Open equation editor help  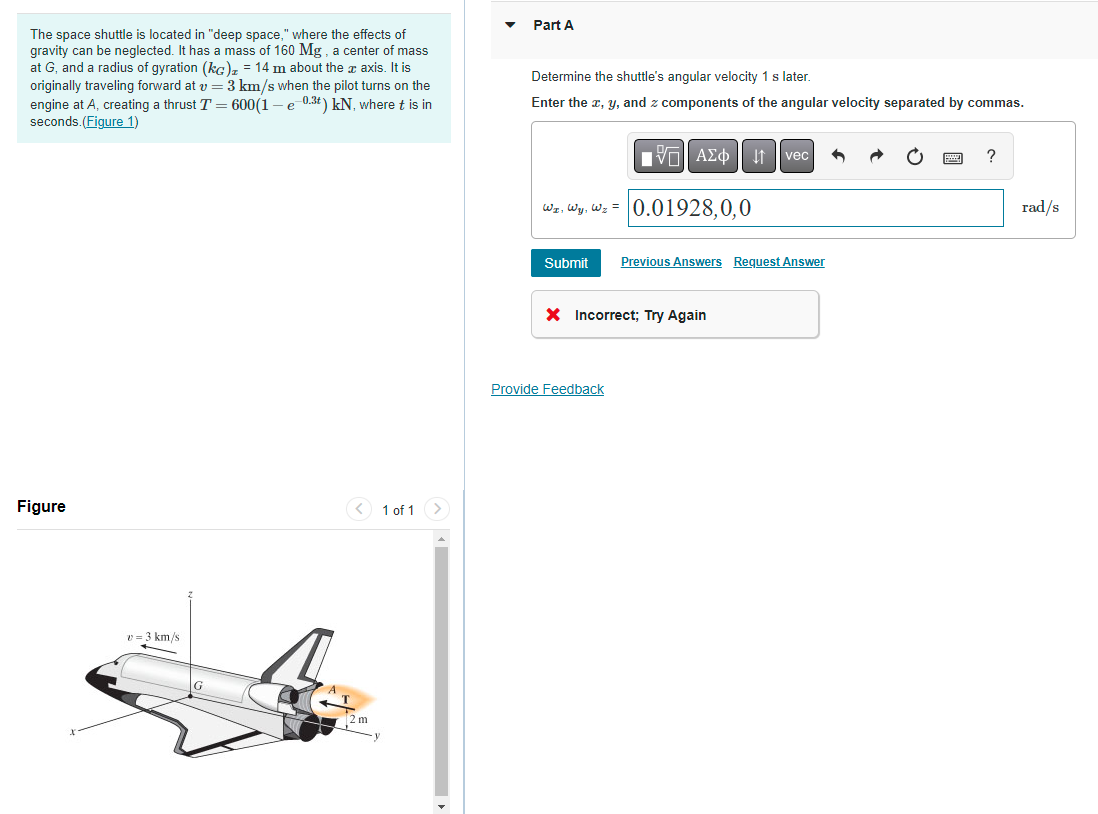[x=990, y=155]
